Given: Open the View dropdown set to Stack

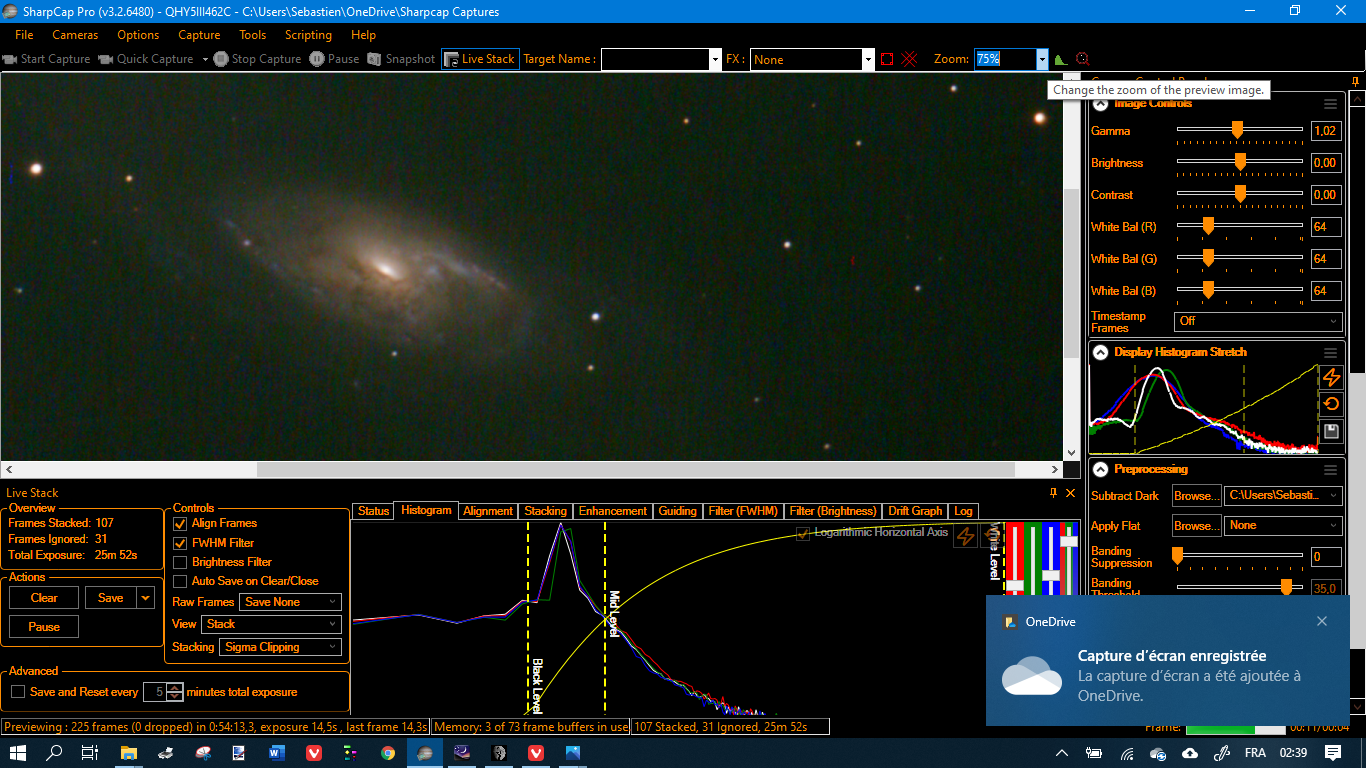Looking at the screenshot, I should [271, 624].
